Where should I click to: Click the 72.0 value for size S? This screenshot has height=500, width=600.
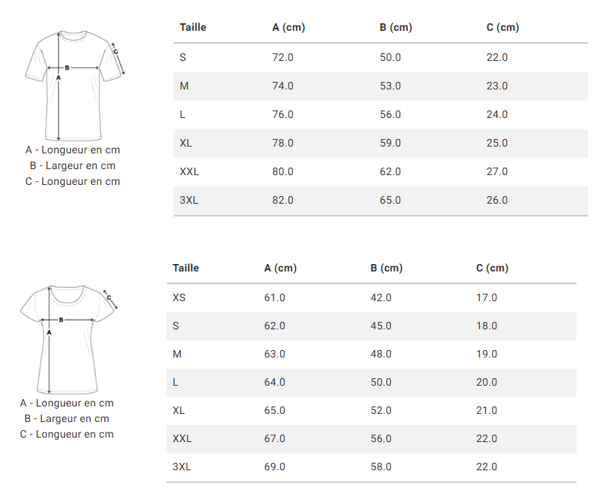(283, 57)
